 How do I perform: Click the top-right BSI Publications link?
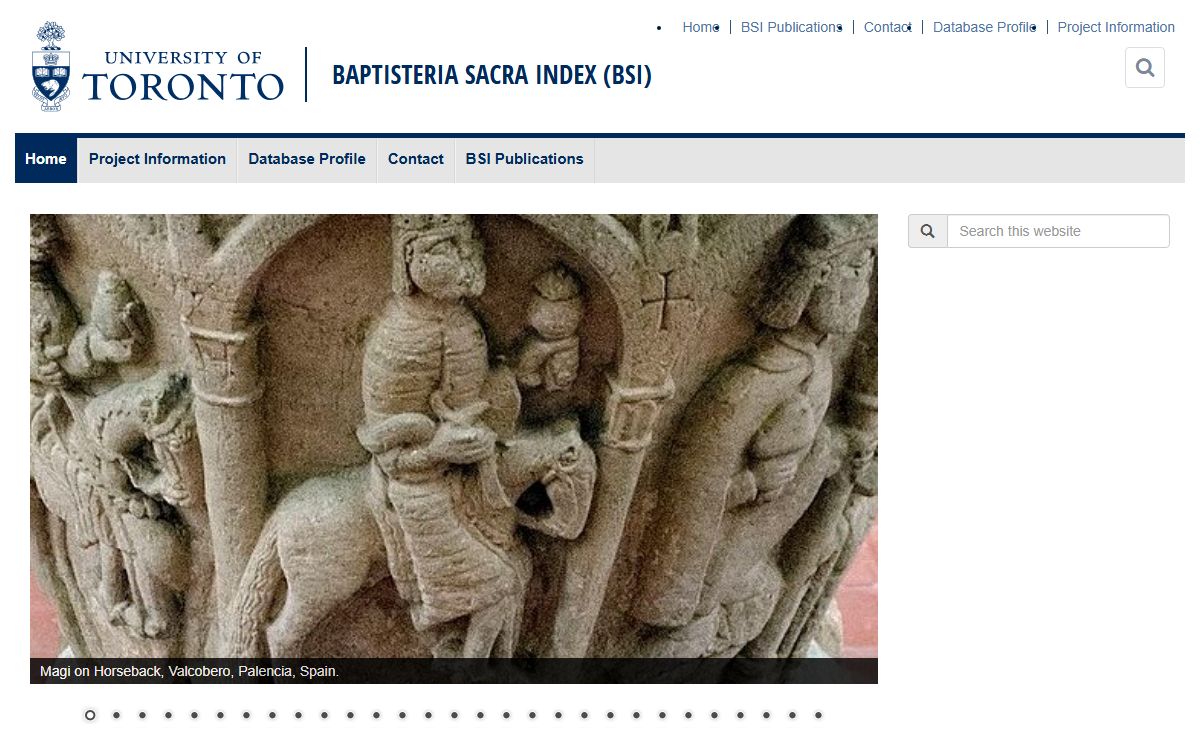[x=790, y=27]
